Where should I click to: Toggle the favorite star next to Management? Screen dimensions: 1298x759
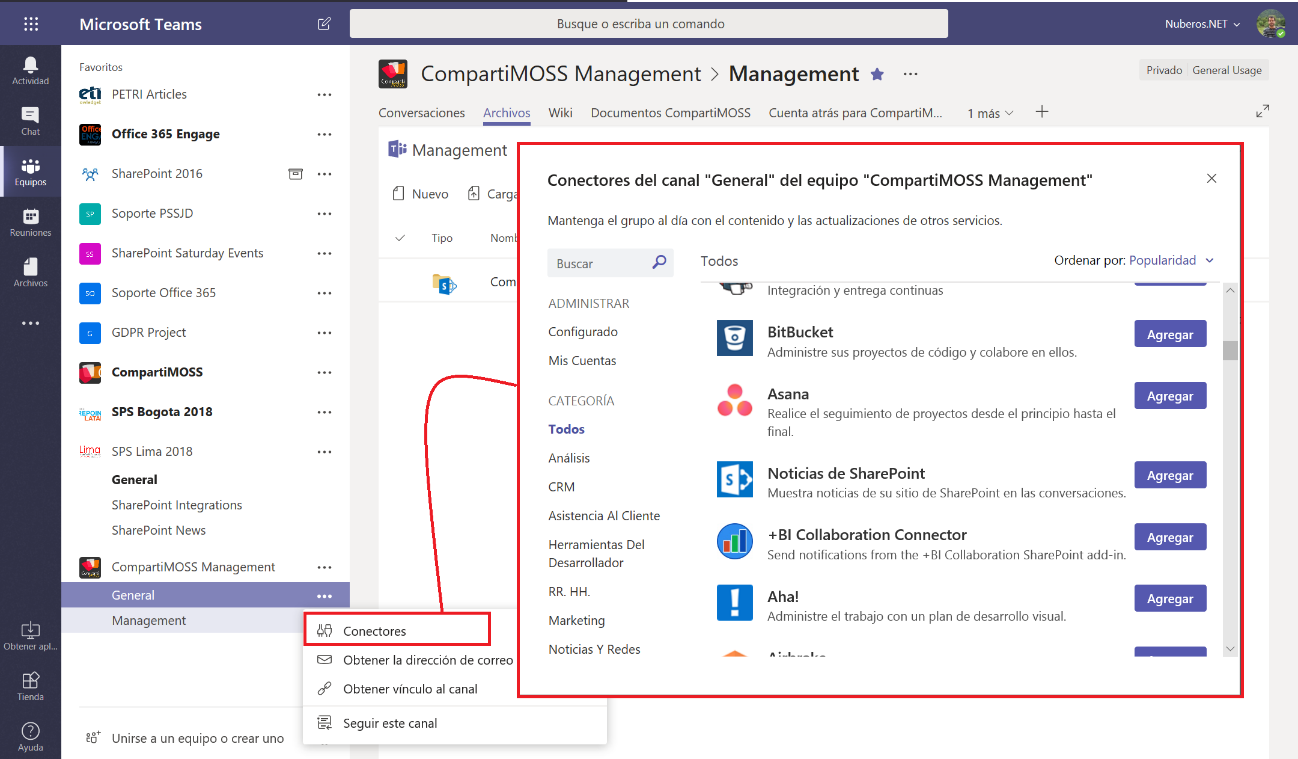click(x=877, y=73)
